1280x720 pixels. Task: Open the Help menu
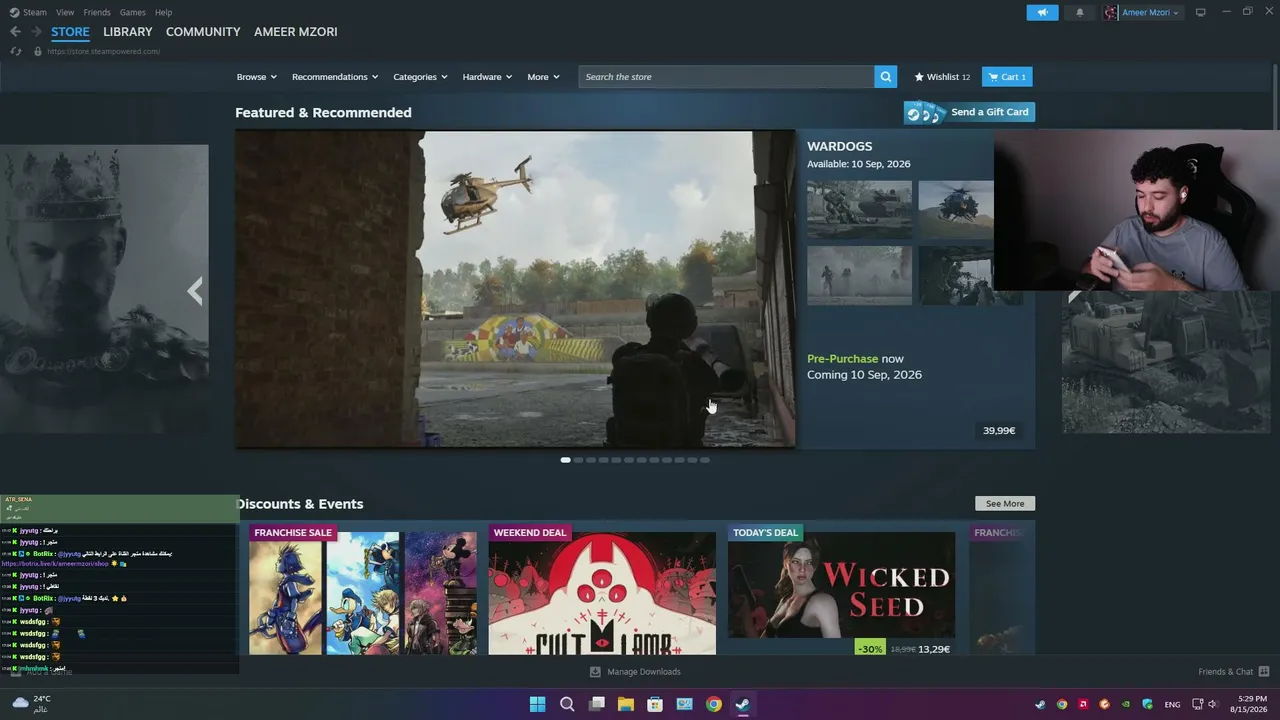click(163, 12)
